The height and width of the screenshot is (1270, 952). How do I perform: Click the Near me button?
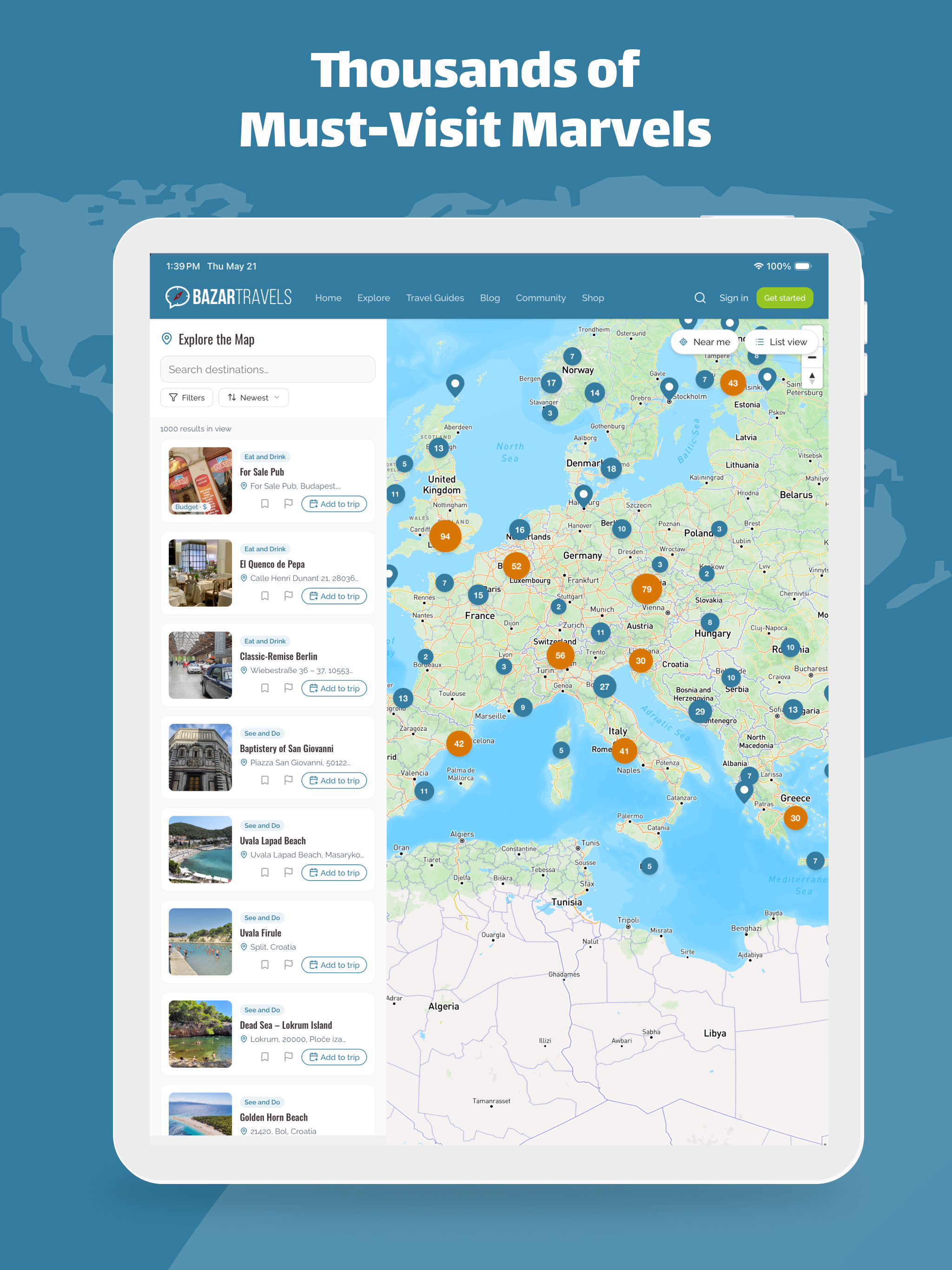coord(705,342)
